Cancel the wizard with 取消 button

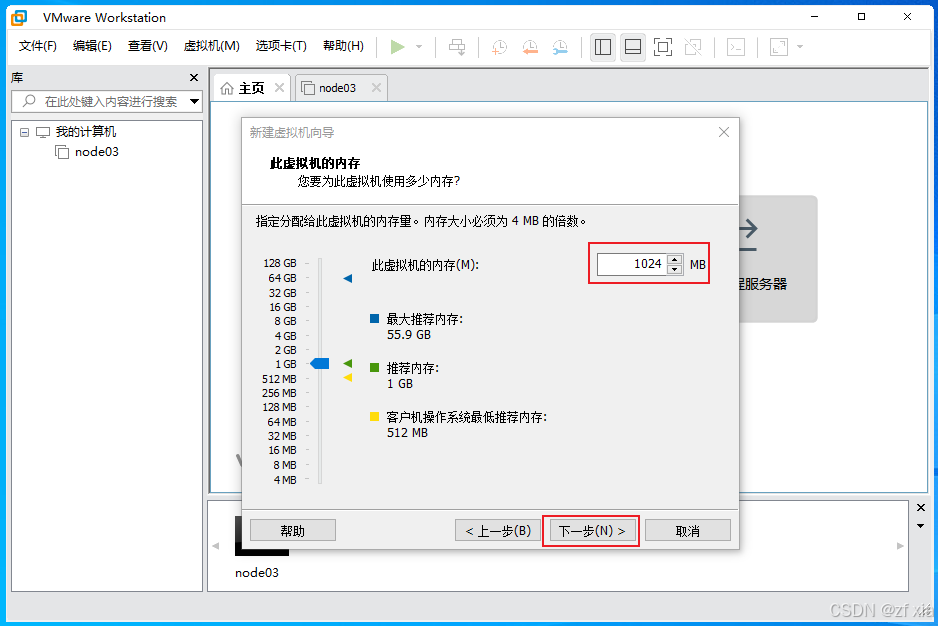[x=687, y=531]
